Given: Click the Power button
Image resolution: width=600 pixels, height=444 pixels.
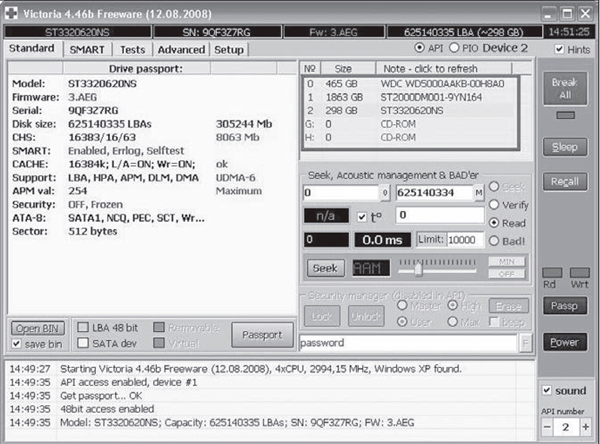Looking at the screenshot, I should pos(566,341).
